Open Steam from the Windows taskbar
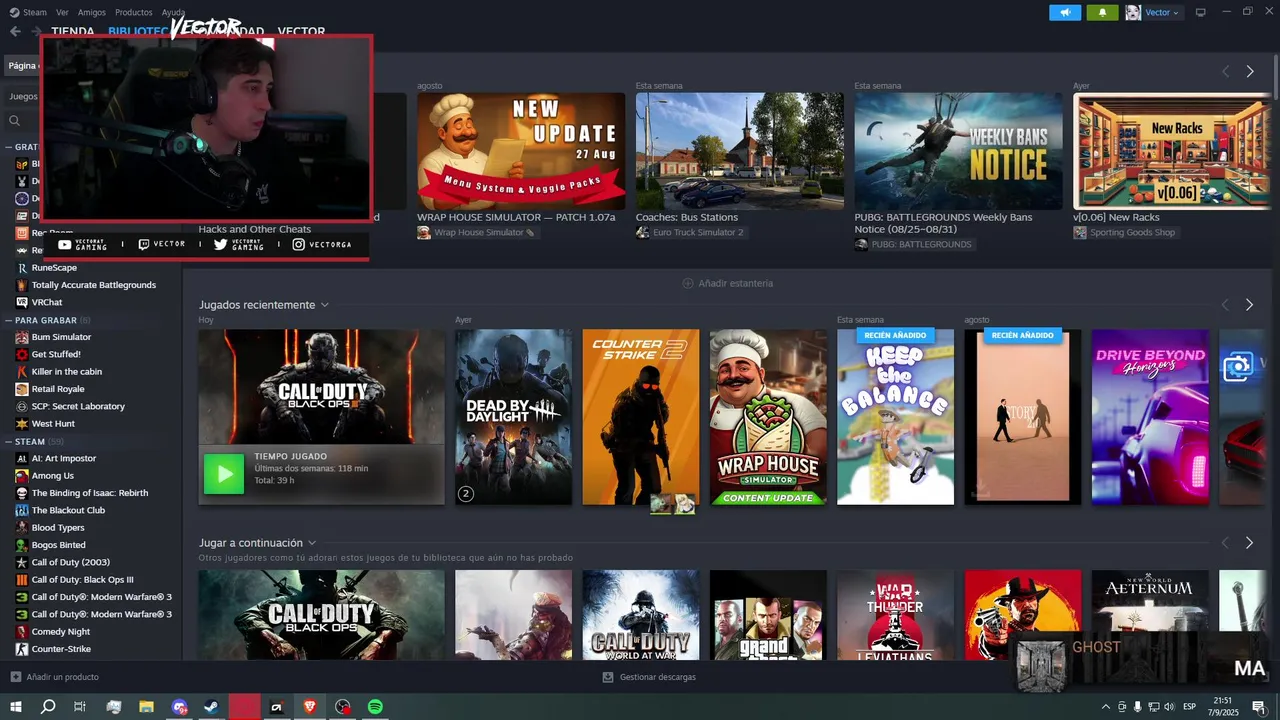Image resolution: width=1280 pixels, height=720 pixels. pos(212,707)
